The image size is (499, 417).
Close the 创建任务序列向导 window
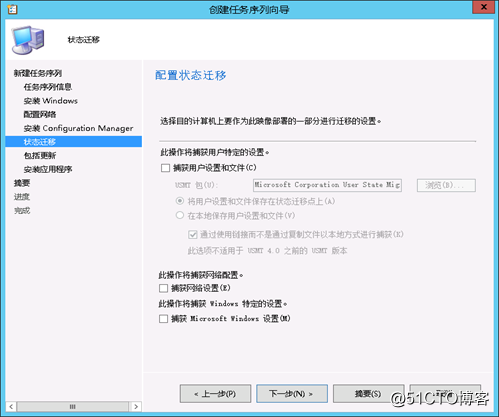tap(483, 7)
